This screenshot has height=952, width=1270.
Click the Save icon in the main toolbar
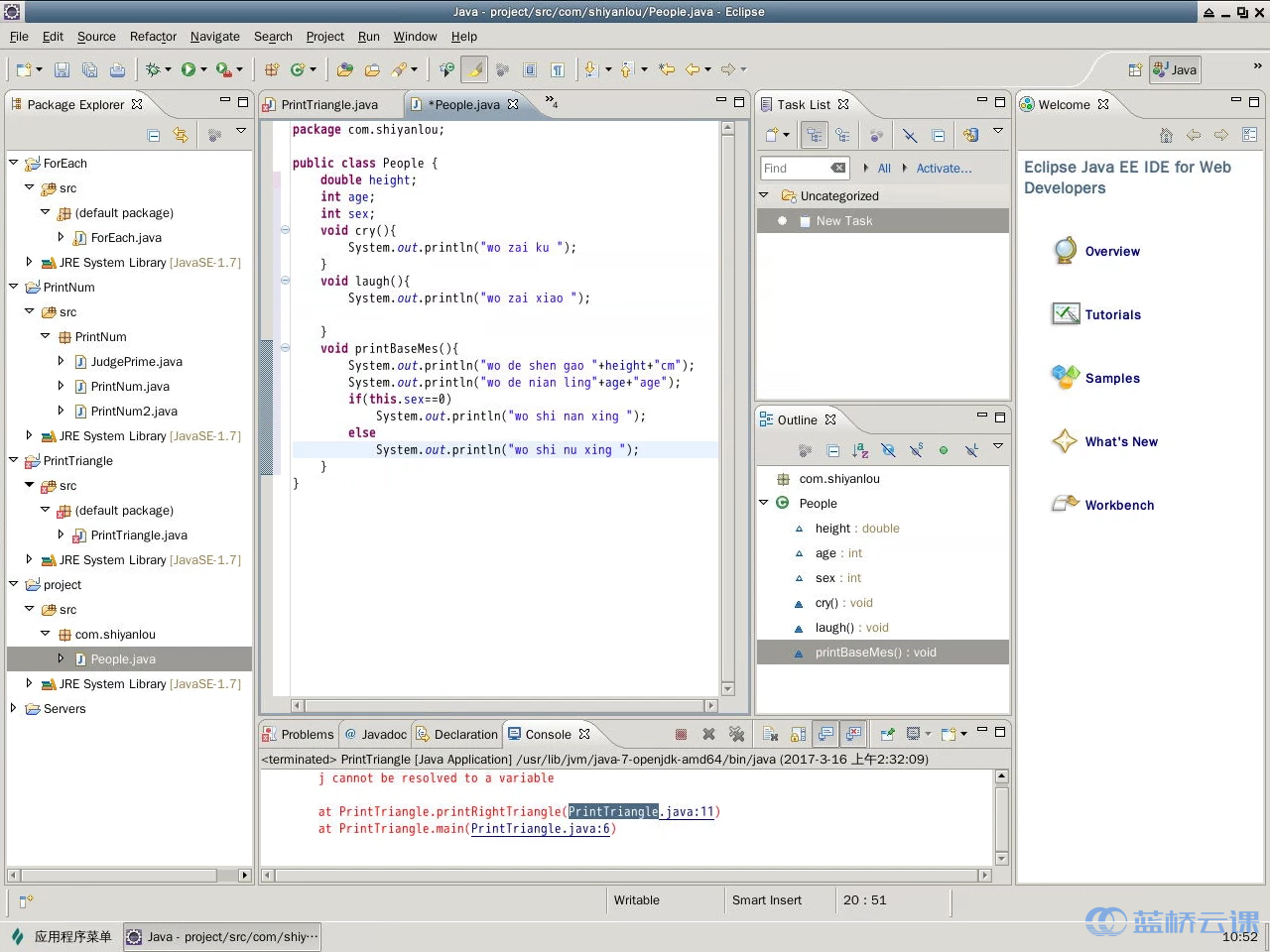[x=62, y=69]
